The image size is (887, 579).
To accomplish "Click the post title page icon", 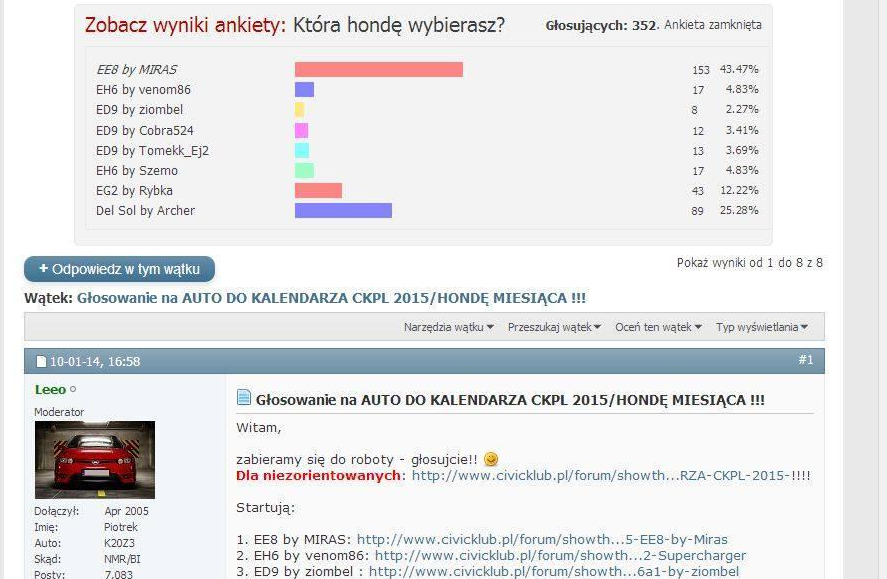I will pos(244,399).
